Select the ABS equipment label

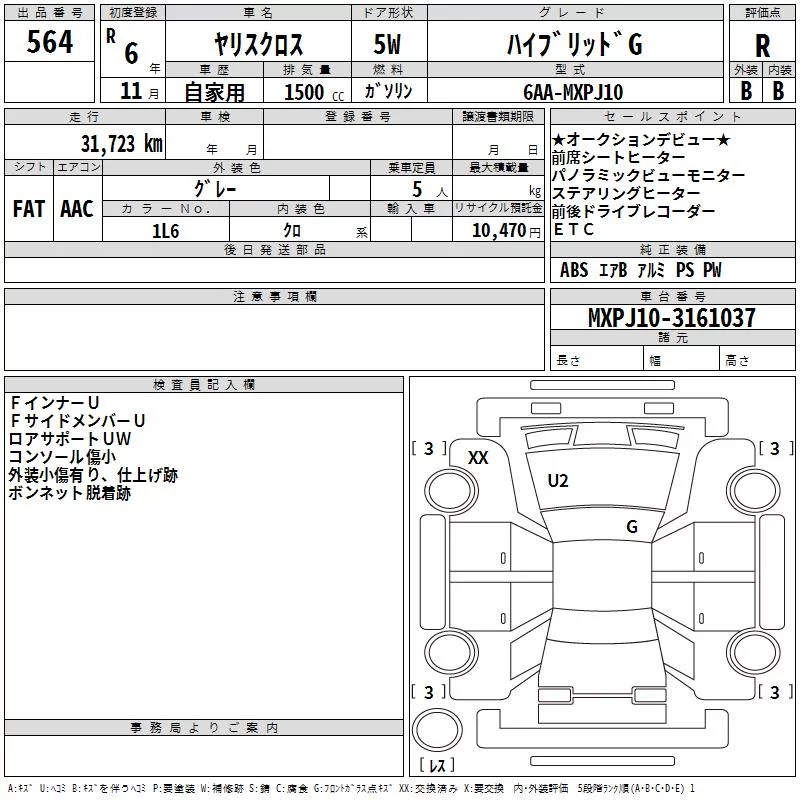click(574, 270)
